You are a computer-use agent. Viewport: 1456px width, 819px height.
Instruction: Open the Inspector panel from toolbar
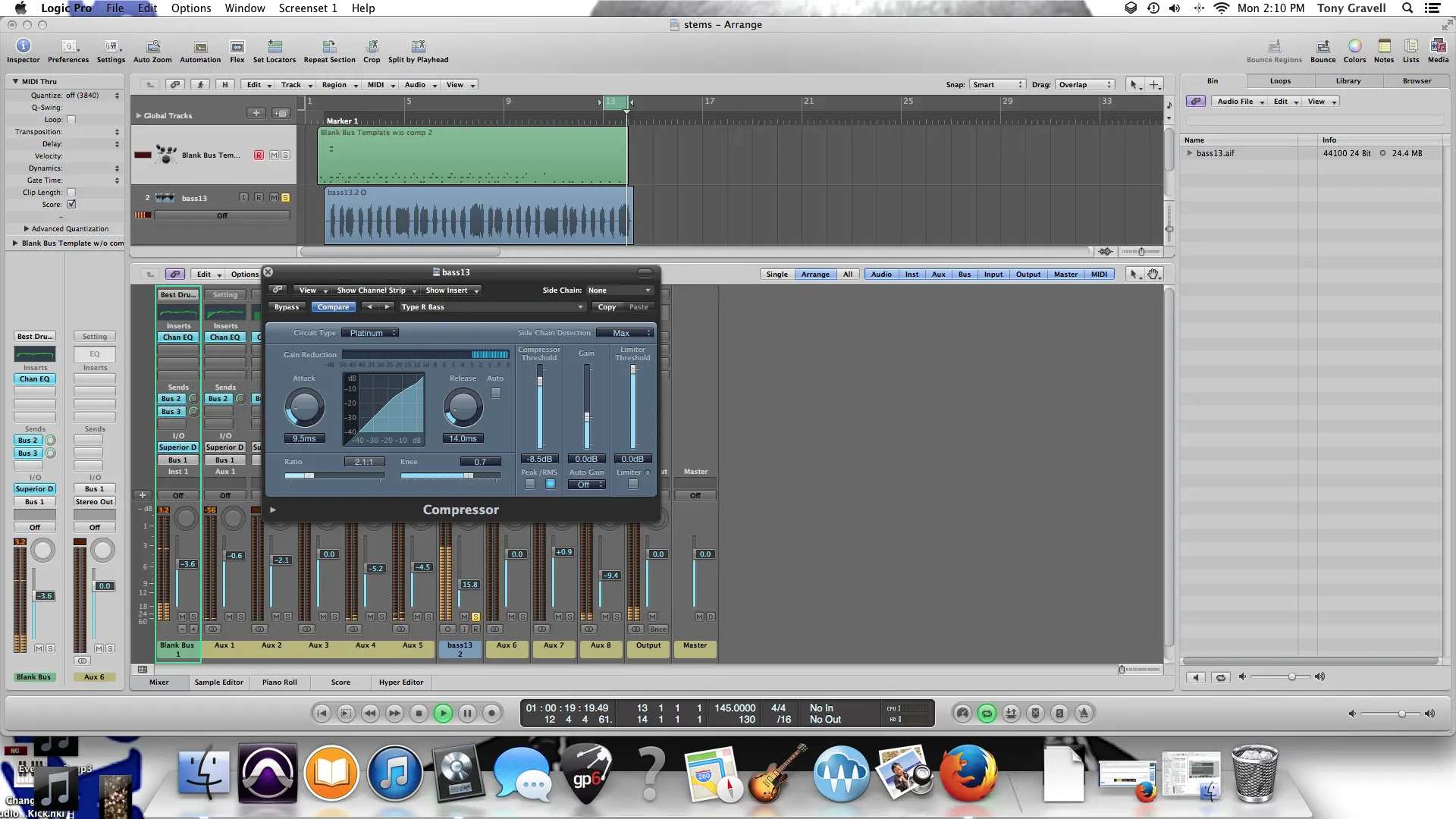click(23, 51)
